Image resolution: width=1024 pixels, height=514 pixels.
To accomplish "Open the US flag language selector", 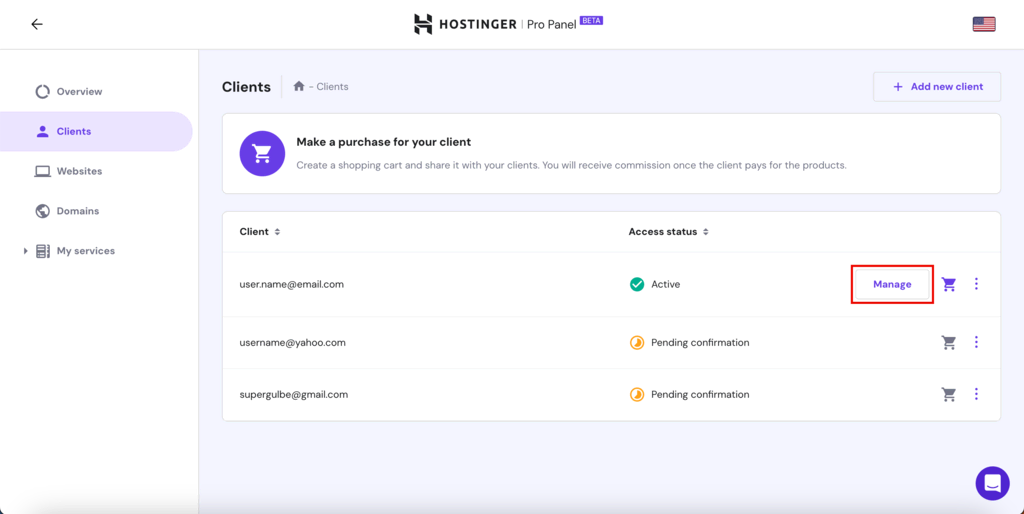I will point(984,24).
